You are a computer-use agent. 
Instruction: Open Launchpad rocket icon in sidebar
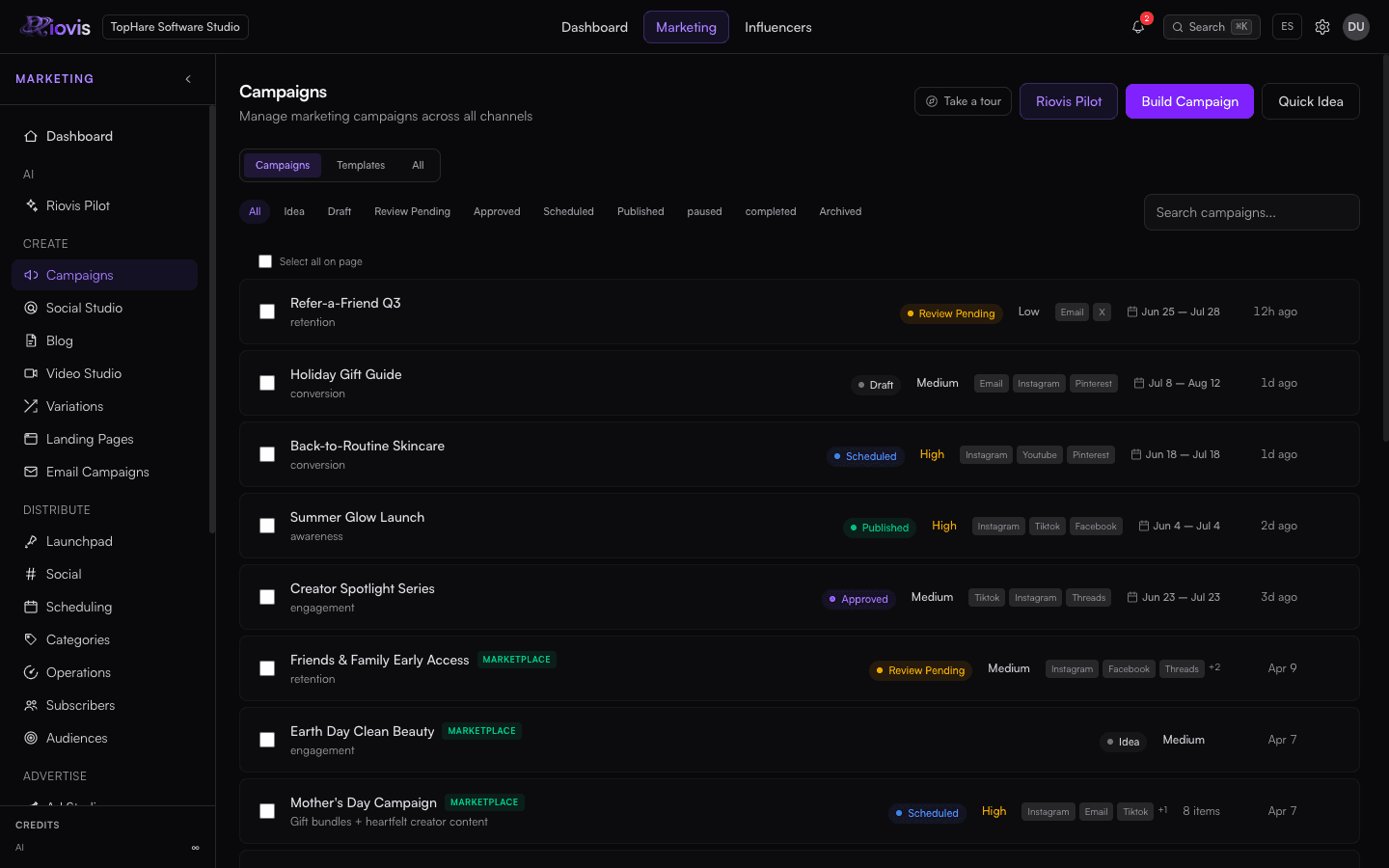[x=31, y=541]
